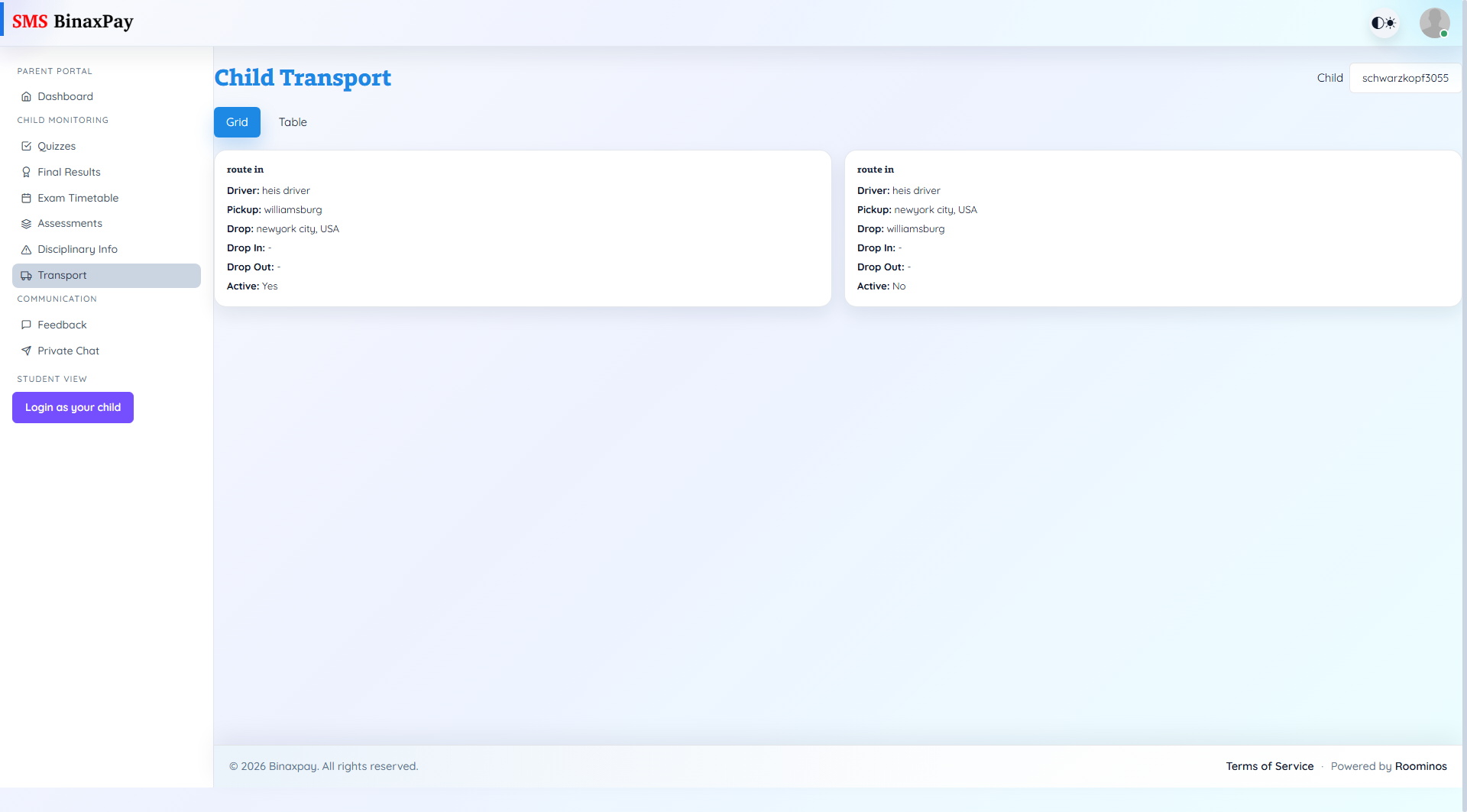Viewport: 1467px width, 812px height.
Task: Toggle dark mode with the contrast icon
Action: [1384, 22]
